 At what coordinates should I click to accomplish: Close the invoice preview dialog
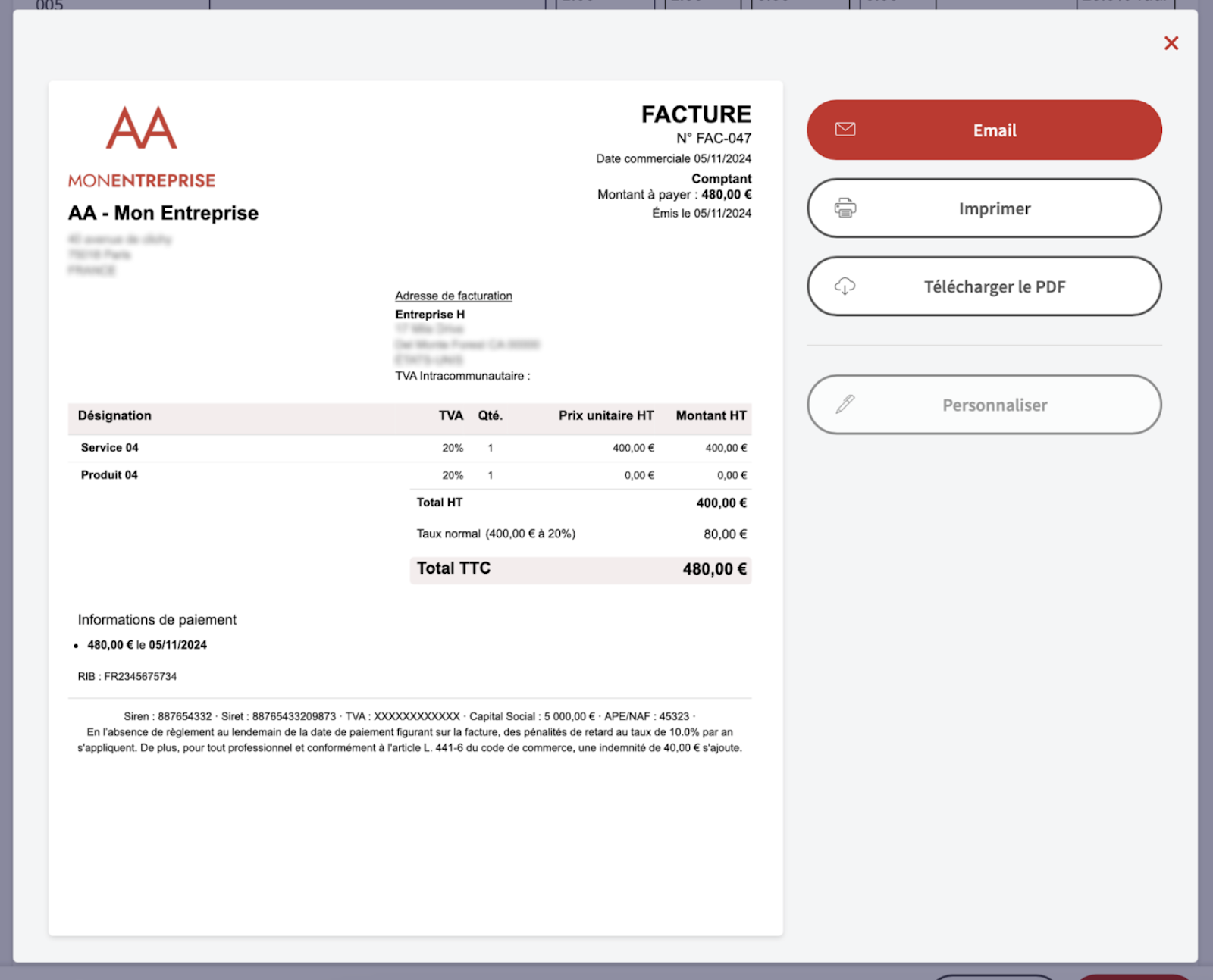(x=1171, y=43)
